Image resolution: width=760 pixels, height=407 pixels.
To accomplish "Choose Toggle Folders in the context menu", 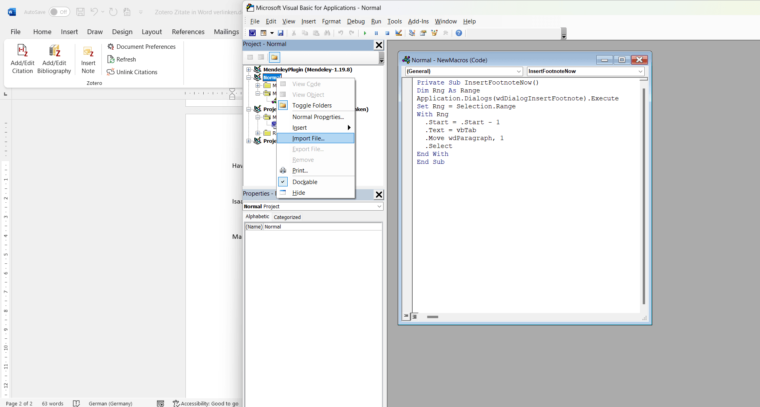I will tap(316, 105).
